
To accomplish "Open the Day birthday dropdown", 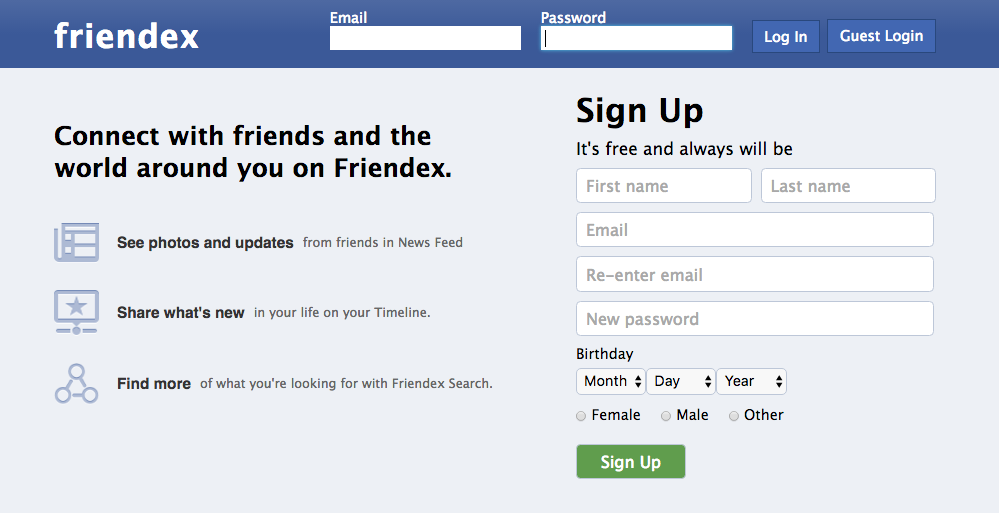I will [x=681, y=381].
